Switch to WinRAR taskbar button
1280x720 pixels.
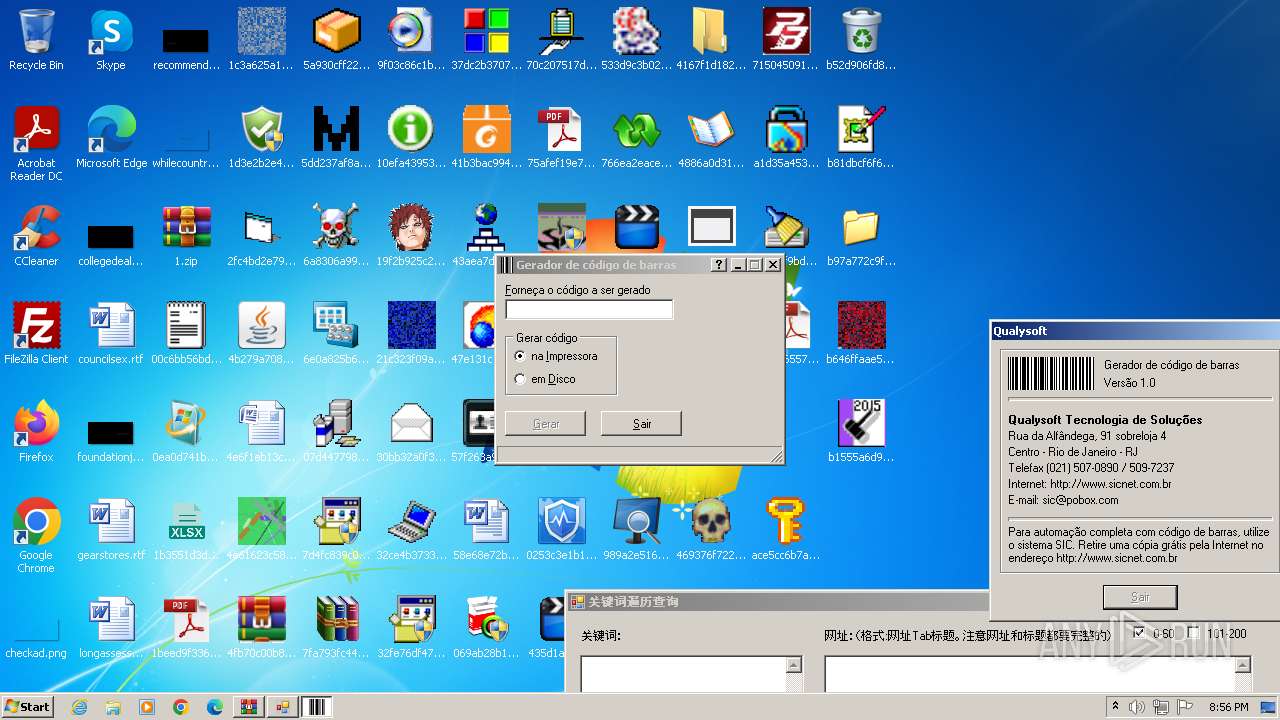coord(248,707)
